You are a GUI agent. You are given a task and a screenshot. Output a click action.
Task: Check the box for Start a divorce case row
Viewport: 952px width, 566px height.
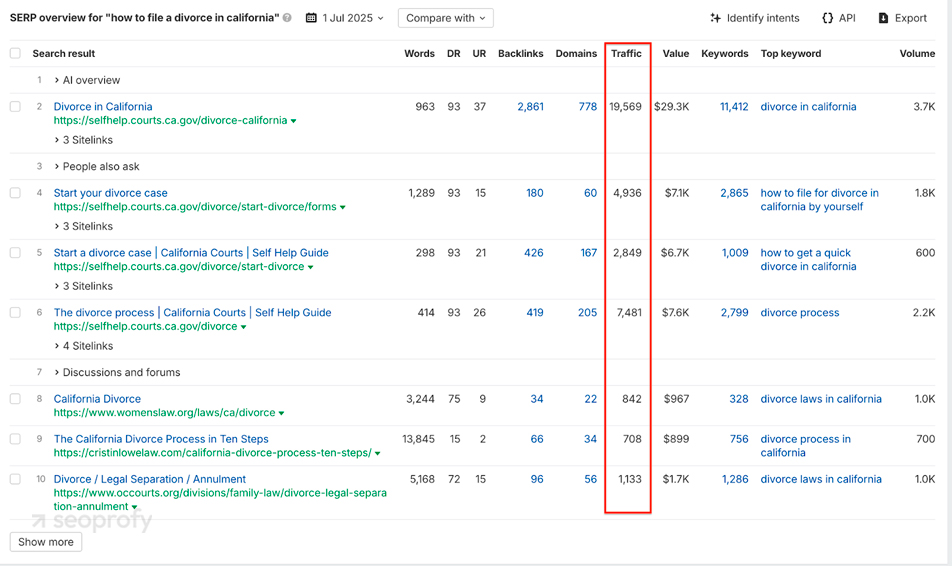click(15, 253)
